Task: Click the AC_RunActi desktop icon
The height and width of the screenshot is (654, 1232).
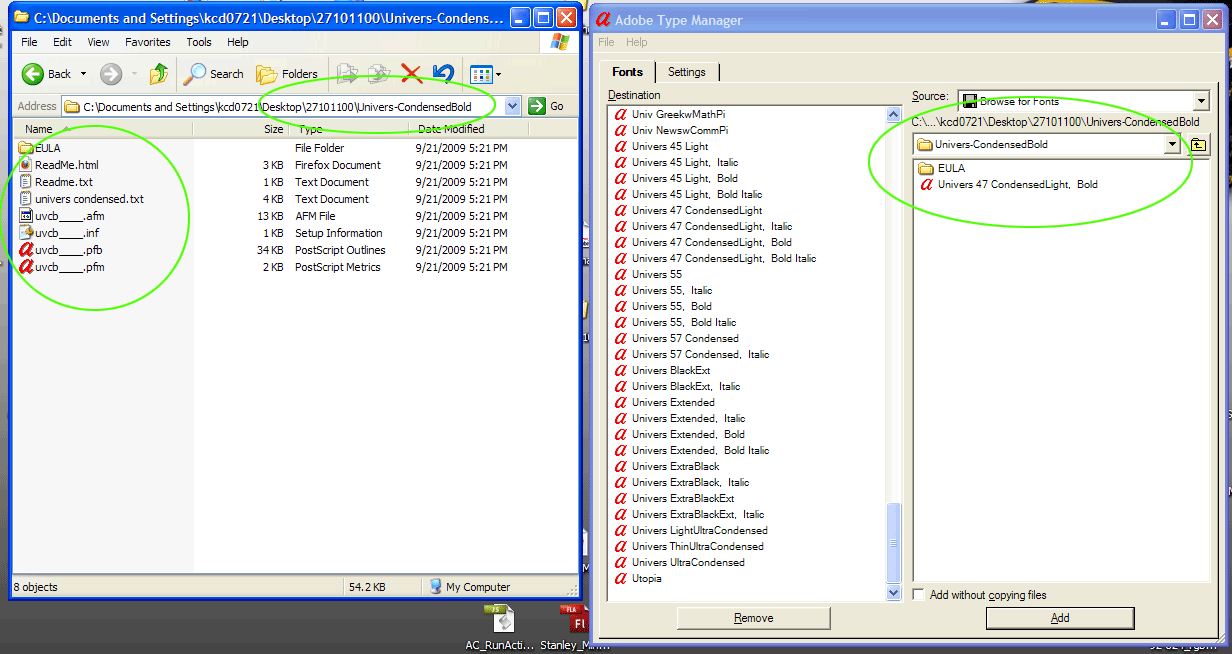Action: pos(500,628)
